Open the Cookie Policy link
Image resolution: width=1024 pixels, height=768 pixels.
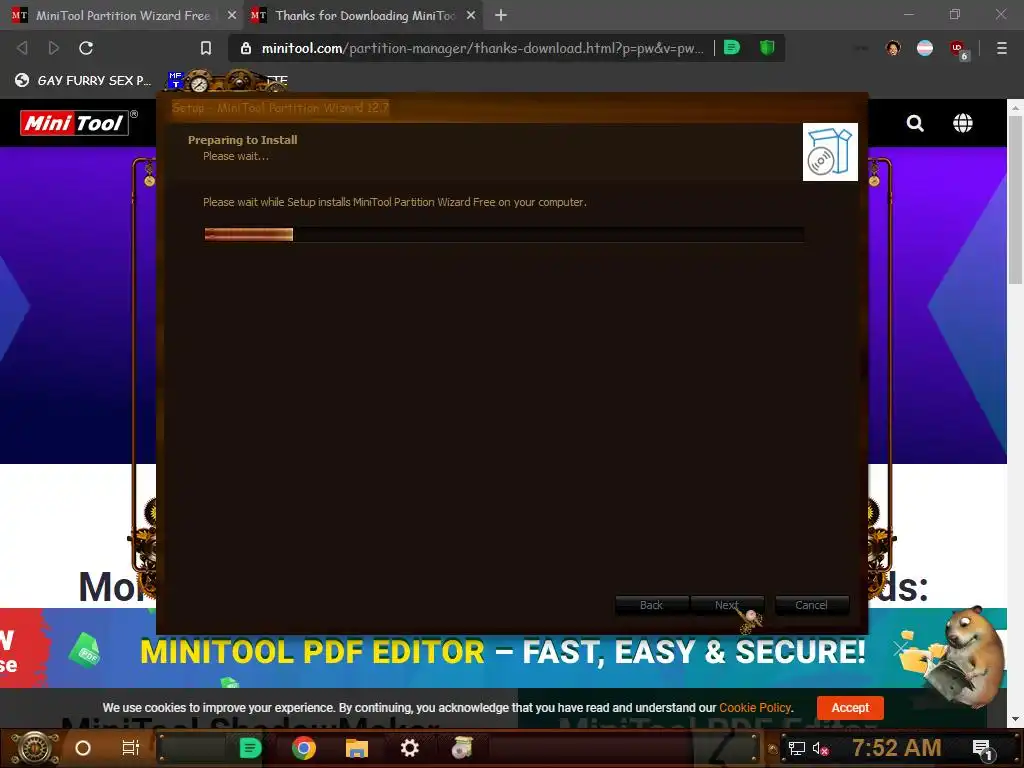[755, 707]
